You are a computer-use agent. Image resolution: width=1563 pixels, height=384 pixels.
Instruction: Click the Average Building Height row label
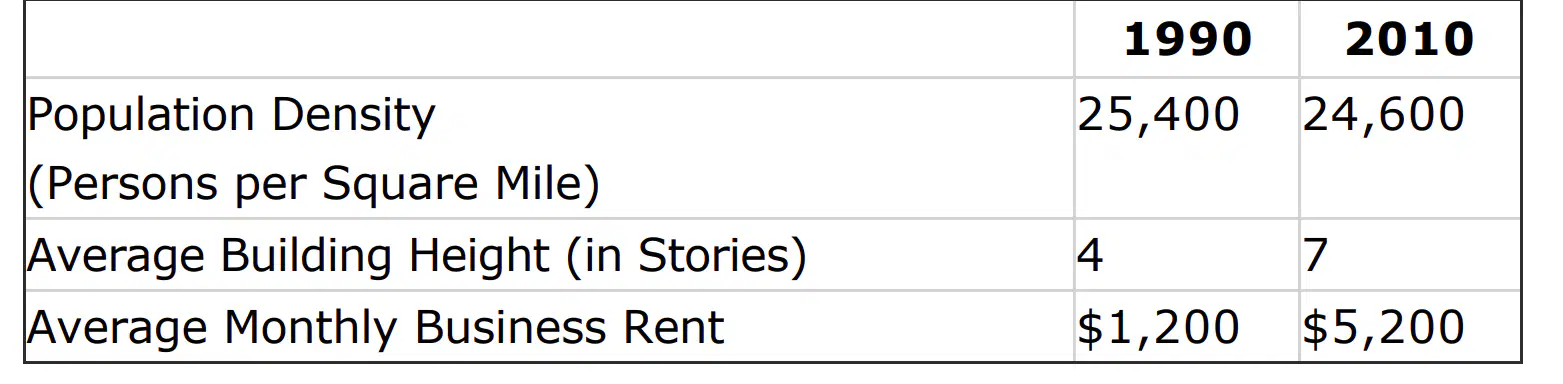click(416, 257)
